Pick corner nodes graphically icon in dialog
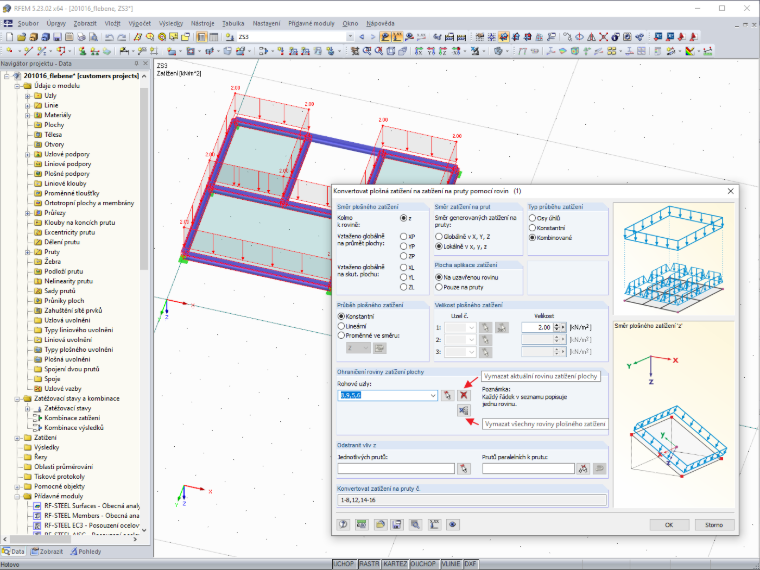The image size is (760, 570). pyautogui.click(x=447, y=395)
